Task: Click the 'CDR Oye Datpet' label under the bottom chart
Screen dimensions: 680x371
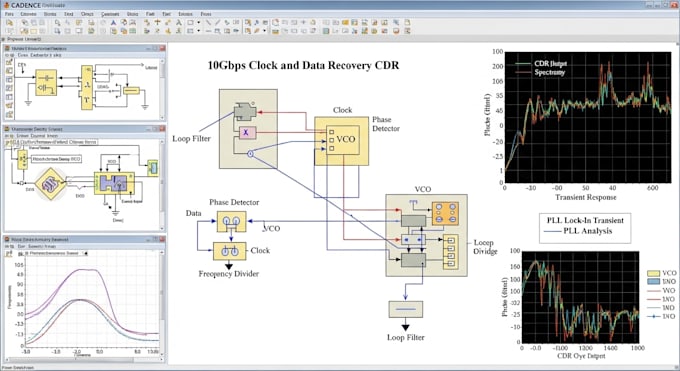Action: pos(581,356)
